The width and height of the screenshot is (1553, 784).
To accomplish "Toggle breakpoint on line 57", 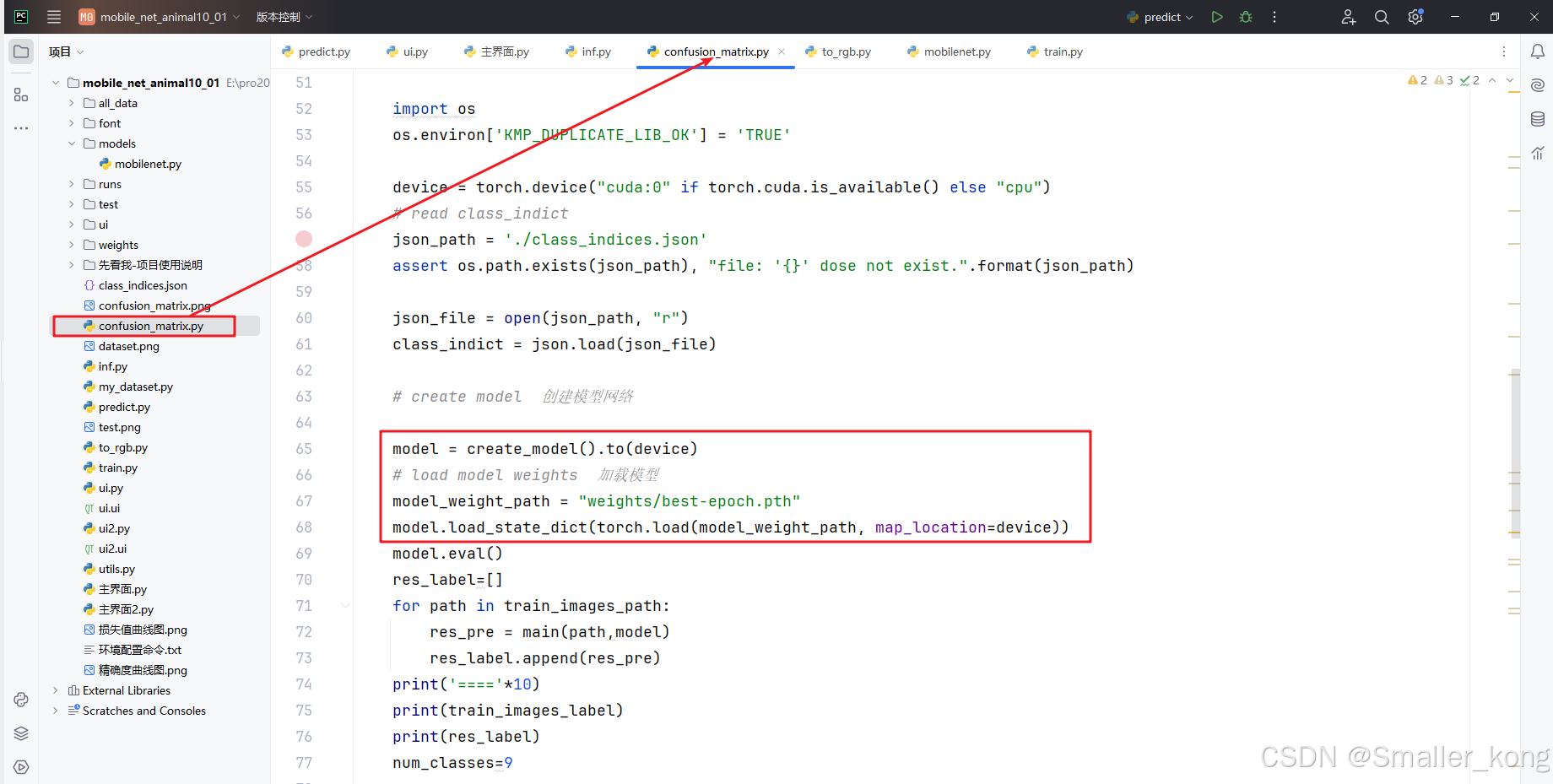I will click(x=304, y=239).
